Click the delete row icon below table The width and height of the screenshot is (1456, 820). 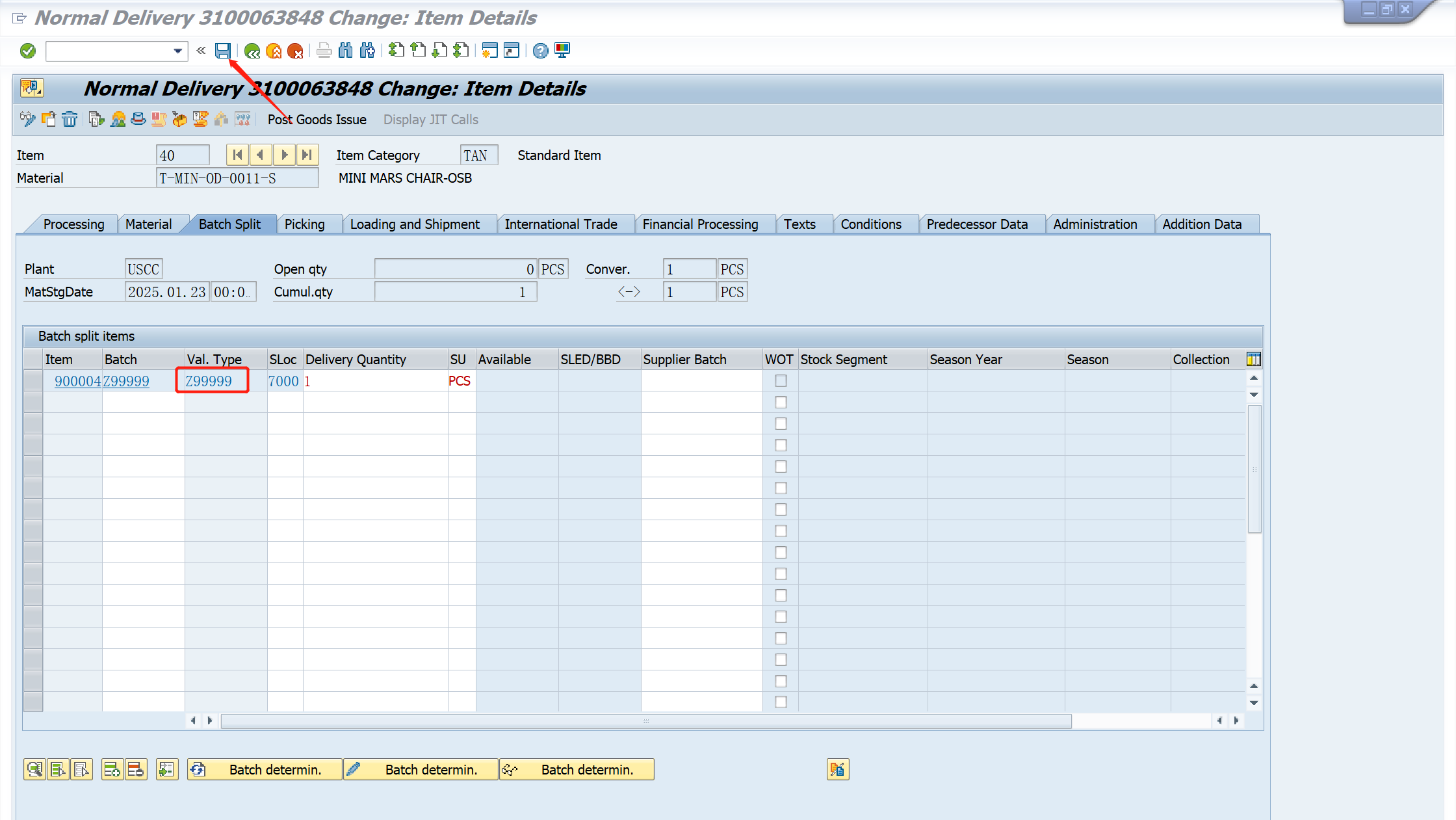point(135,769)
